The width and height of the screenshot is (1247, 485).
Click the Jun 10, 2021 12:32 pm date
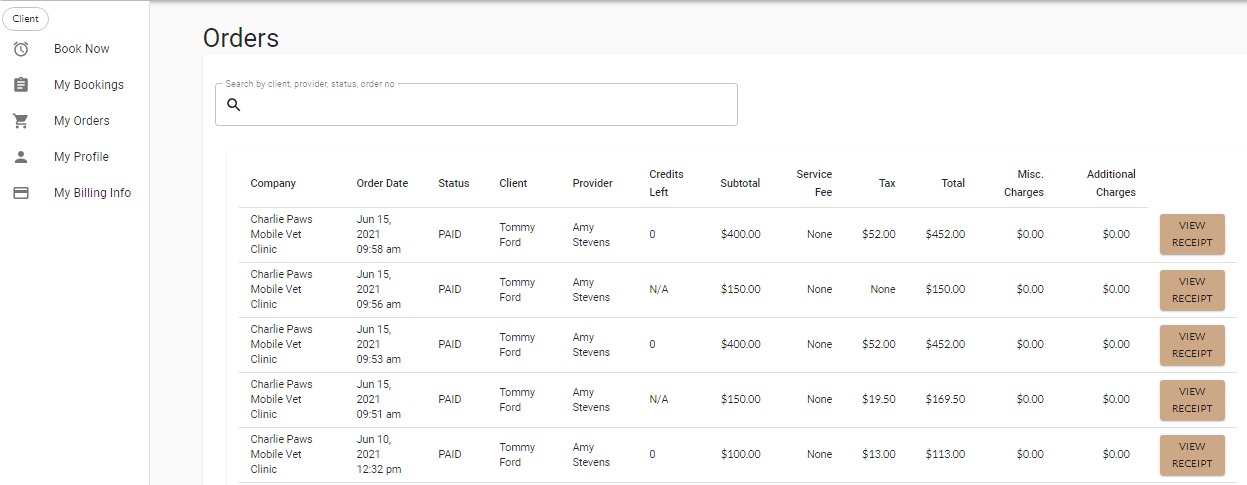pyautogui.click(x=381, y=454)
